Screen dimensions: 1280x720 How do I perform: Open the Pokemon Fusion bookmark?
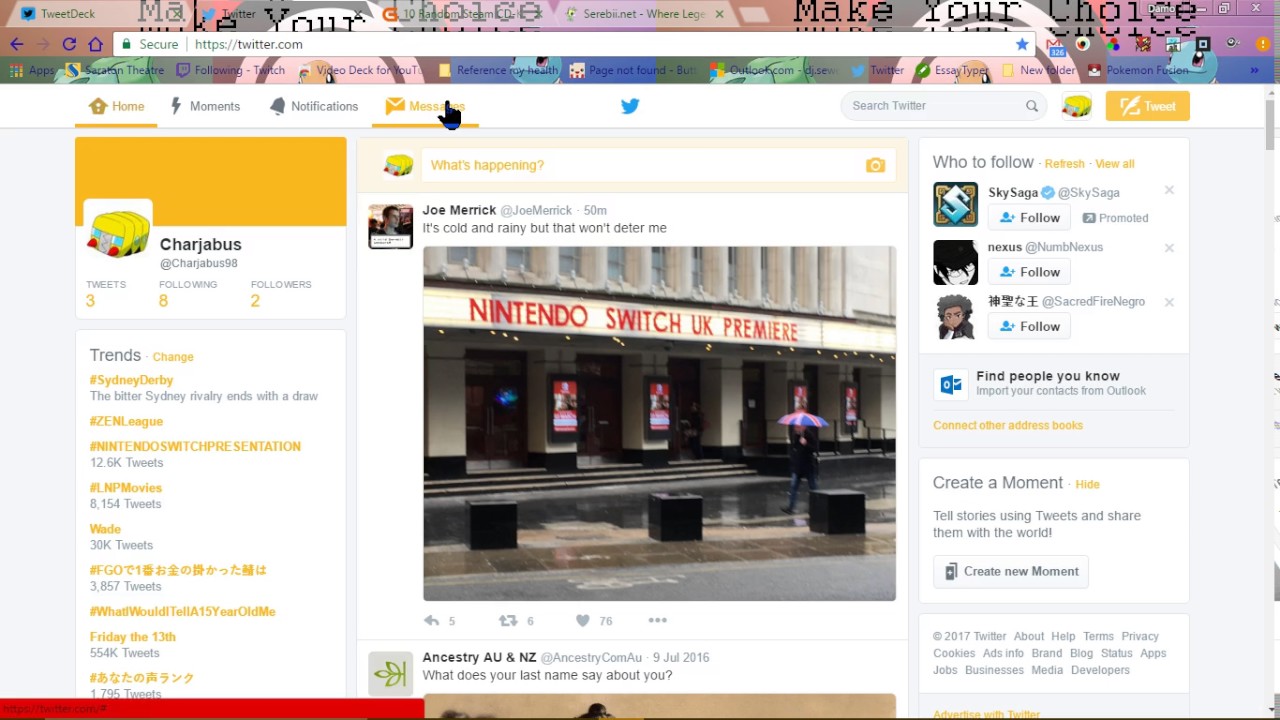(x=1138, y=70)
